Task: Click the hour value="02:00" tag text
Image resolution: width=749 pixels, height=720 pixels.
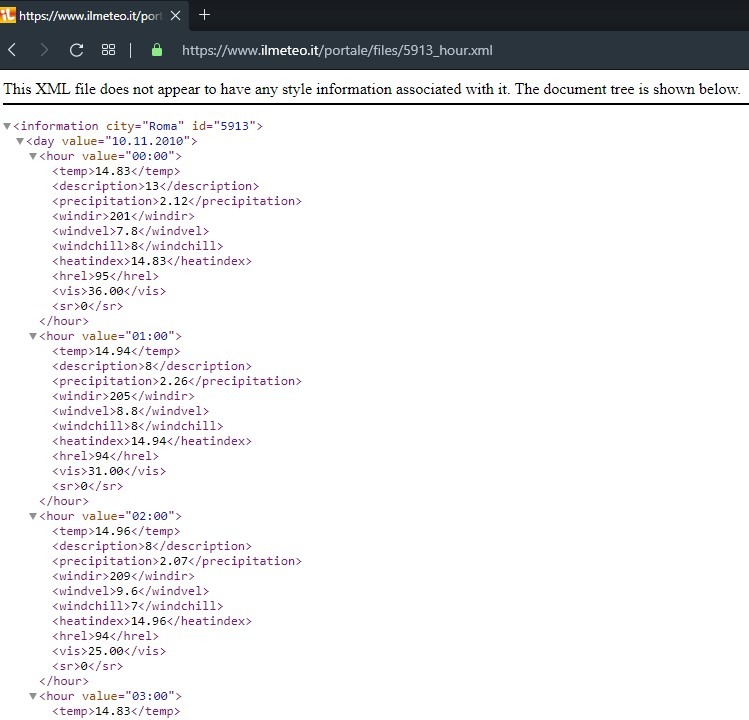Action: (x=110, y=516)
